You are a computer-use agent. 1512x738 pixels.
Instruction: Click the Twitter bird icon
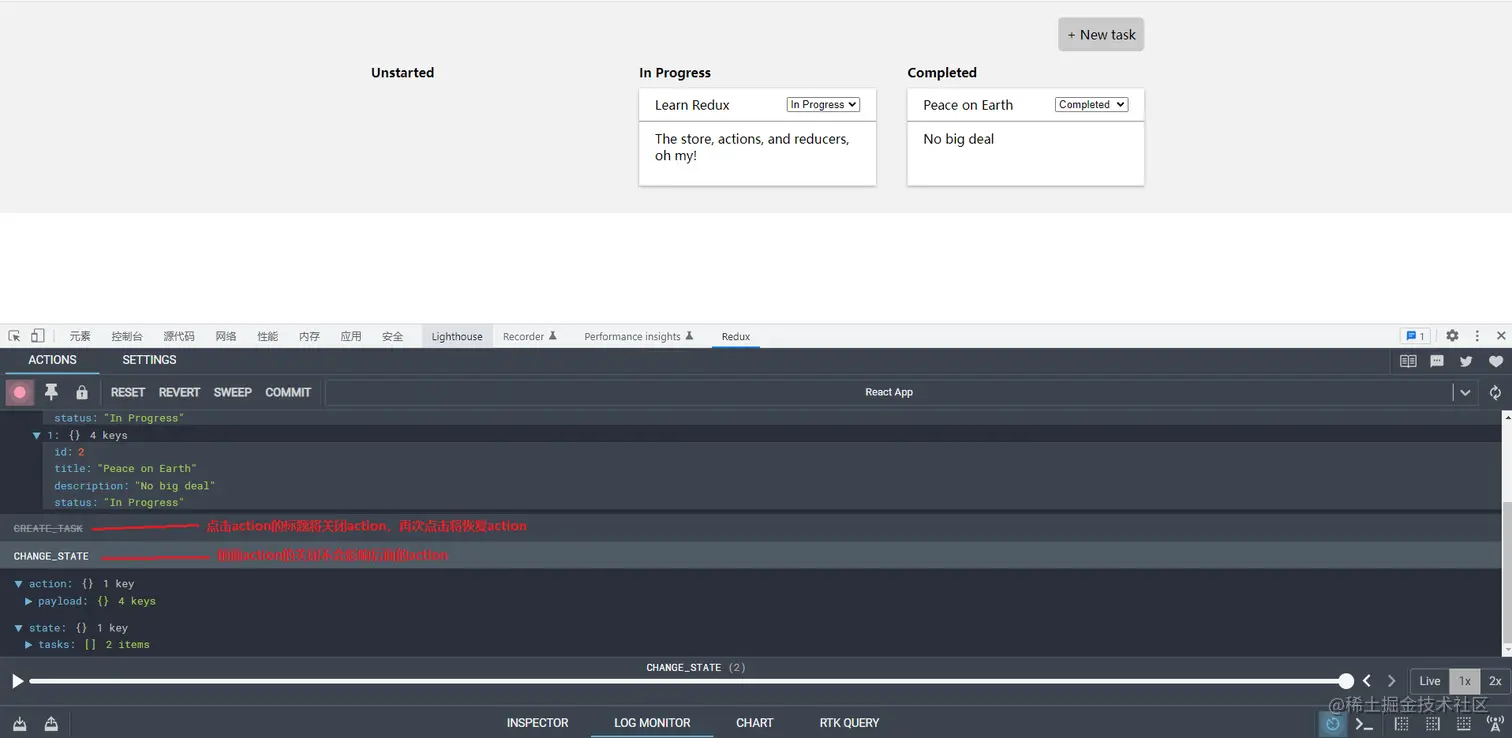pyautogui.click(x=1466, y=361)
